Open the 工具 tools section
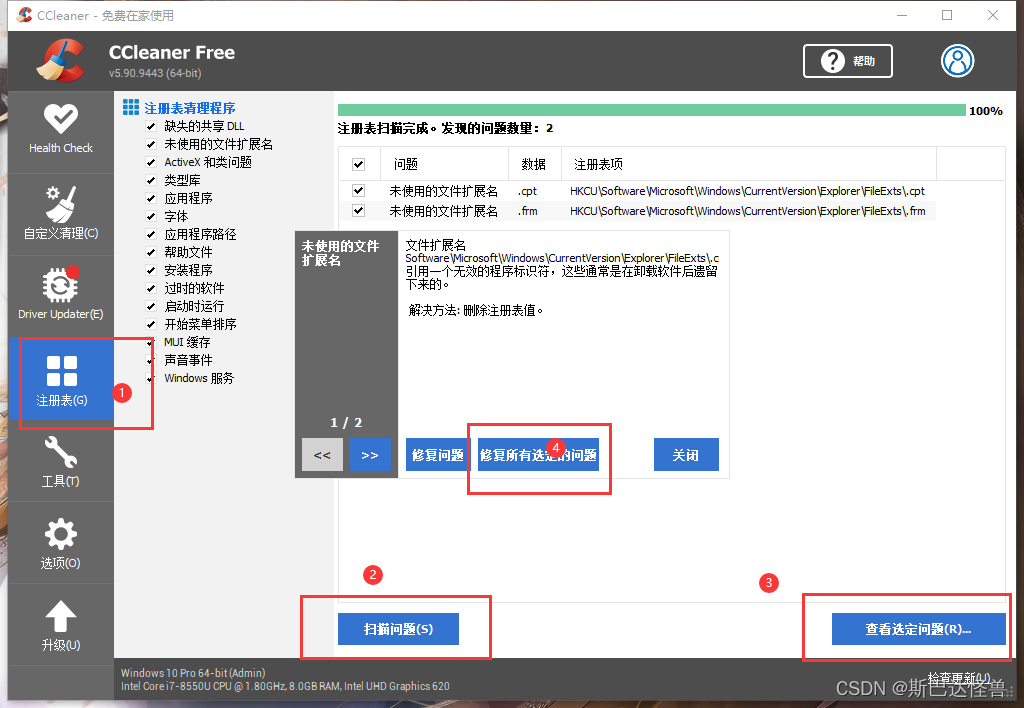 (x=61, y=461)
